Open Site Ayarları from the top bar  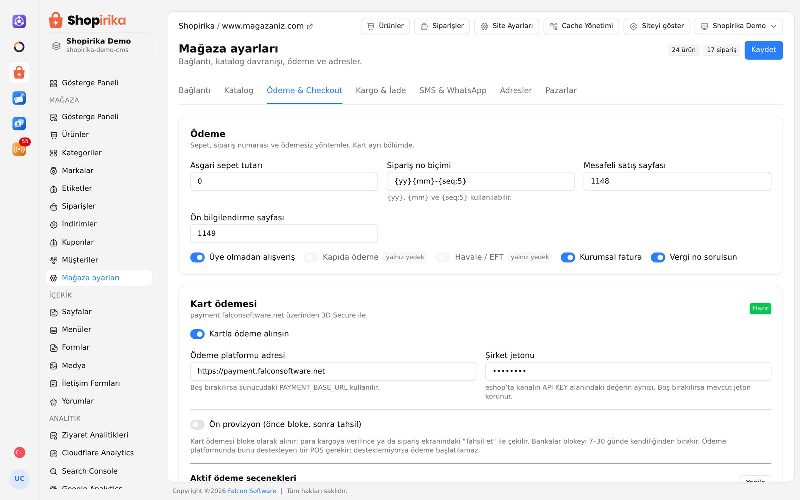(x=507, y=26)
